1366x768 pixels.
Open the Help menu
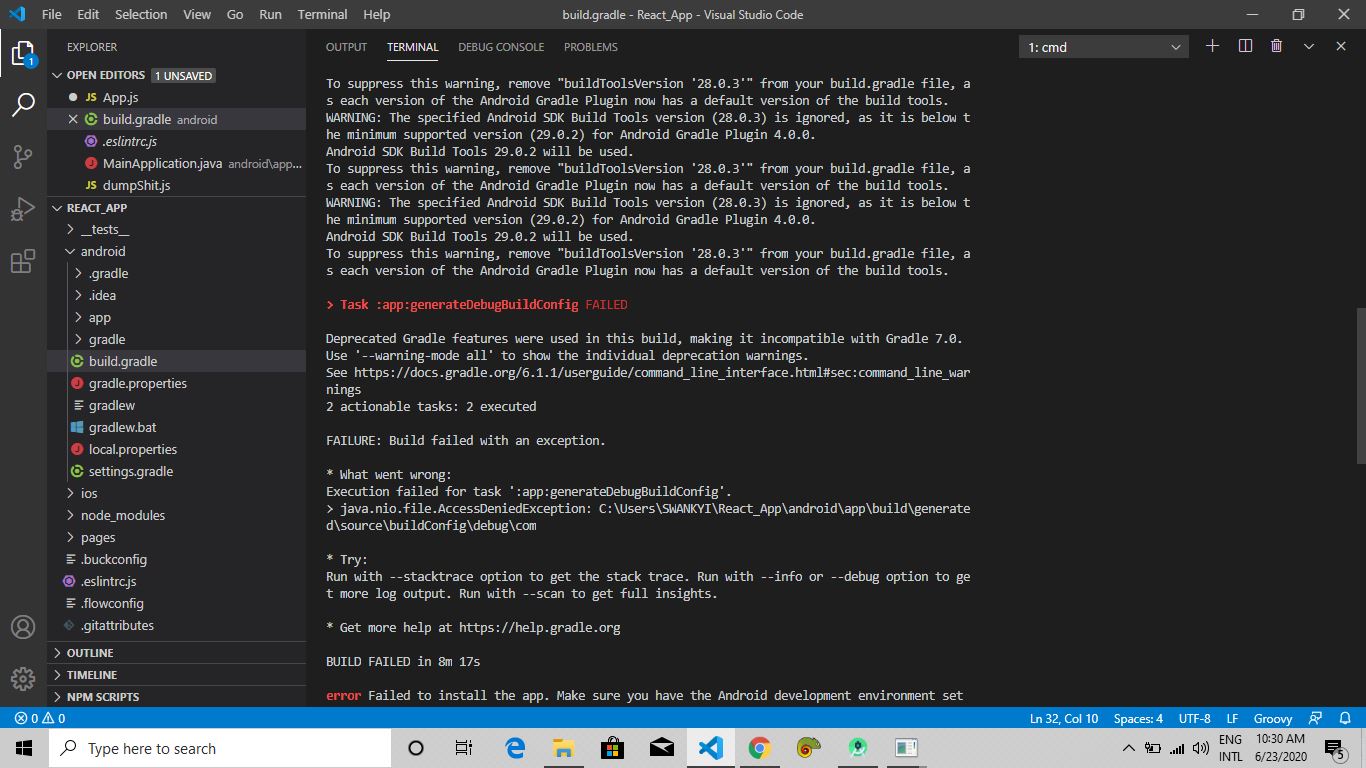tap(377, 14)
